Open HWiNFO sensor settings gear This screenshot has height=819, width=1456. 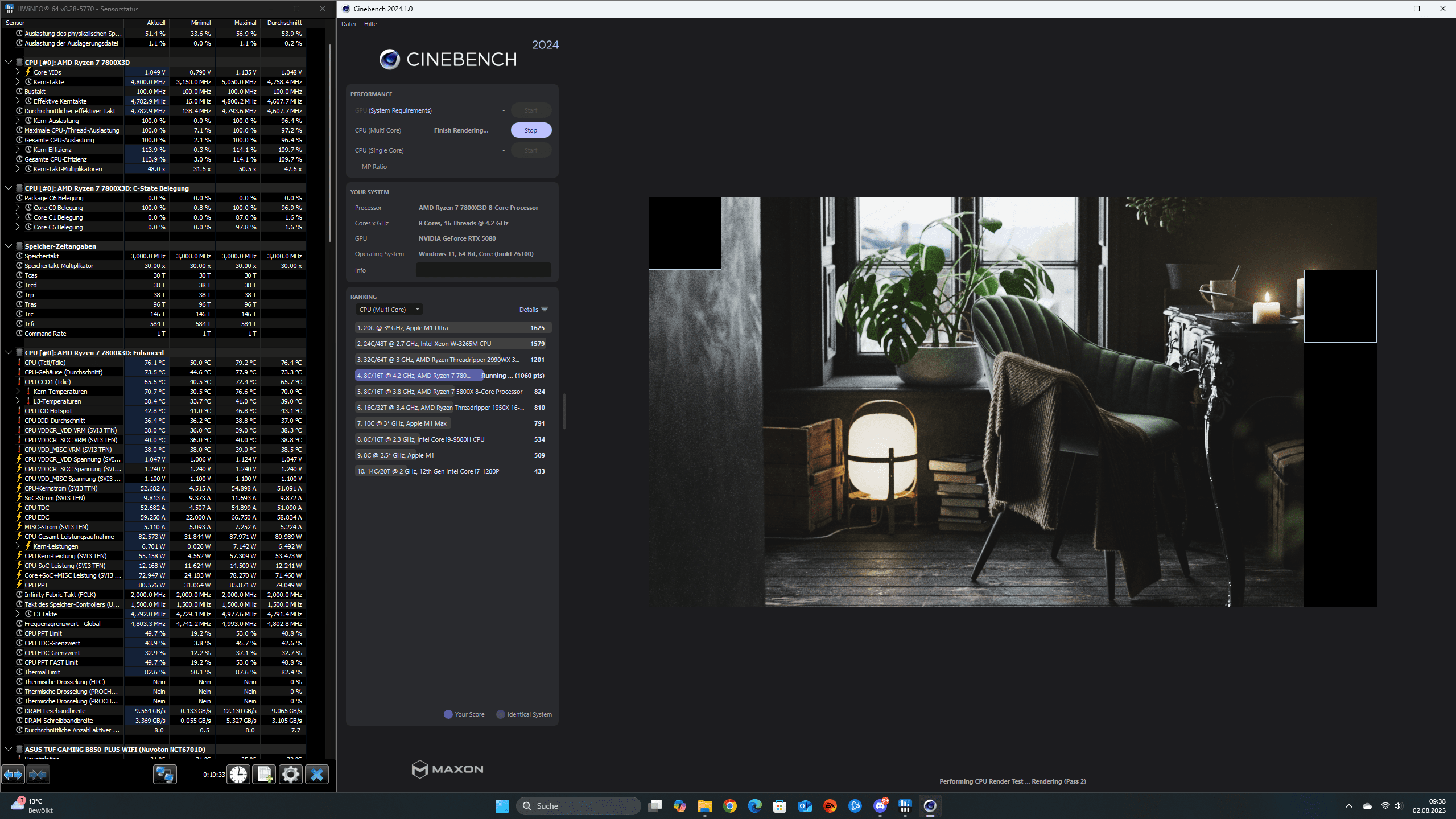pos(290,775)
